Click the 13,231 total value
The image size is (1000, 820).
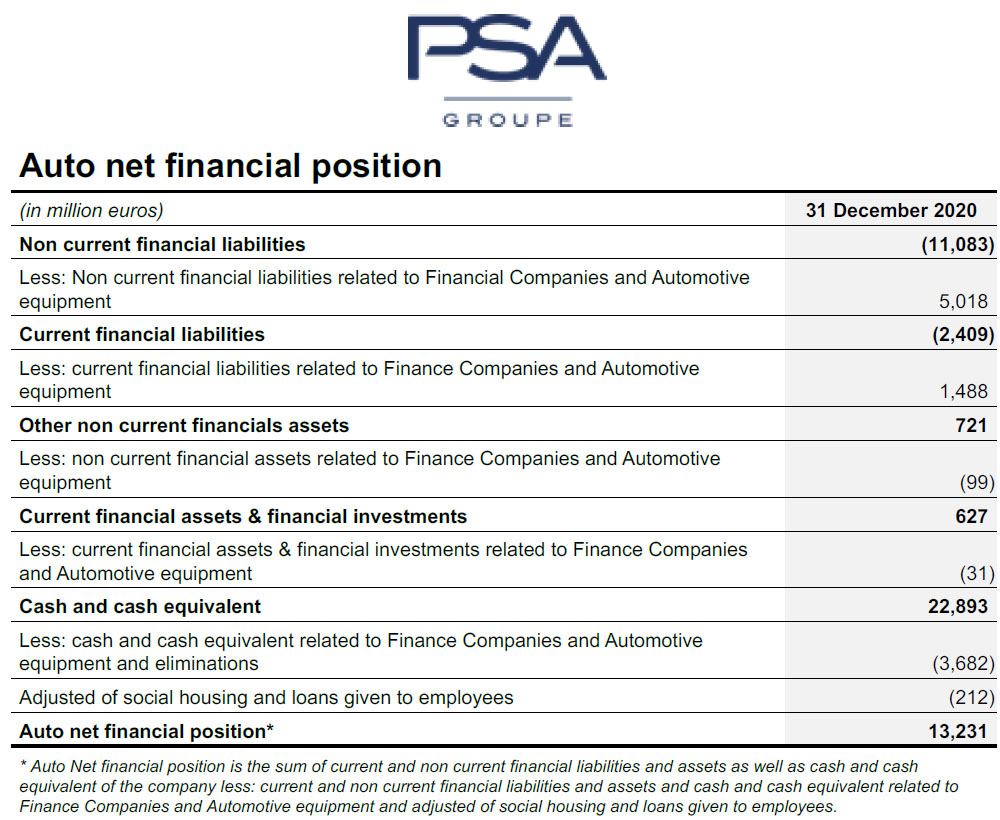(x=957, y=731)
